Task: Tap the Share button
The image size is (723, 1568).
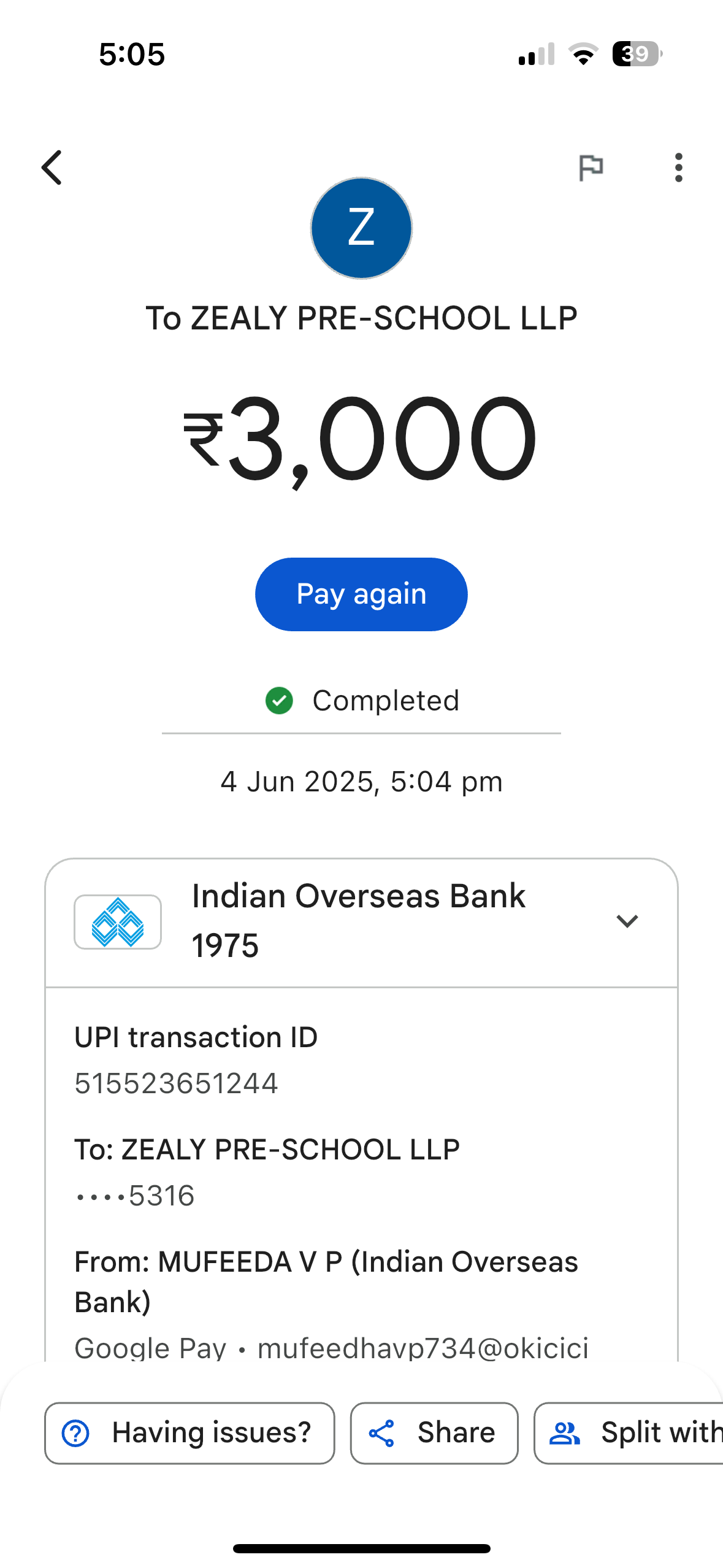Action: tap(434, 1433)
